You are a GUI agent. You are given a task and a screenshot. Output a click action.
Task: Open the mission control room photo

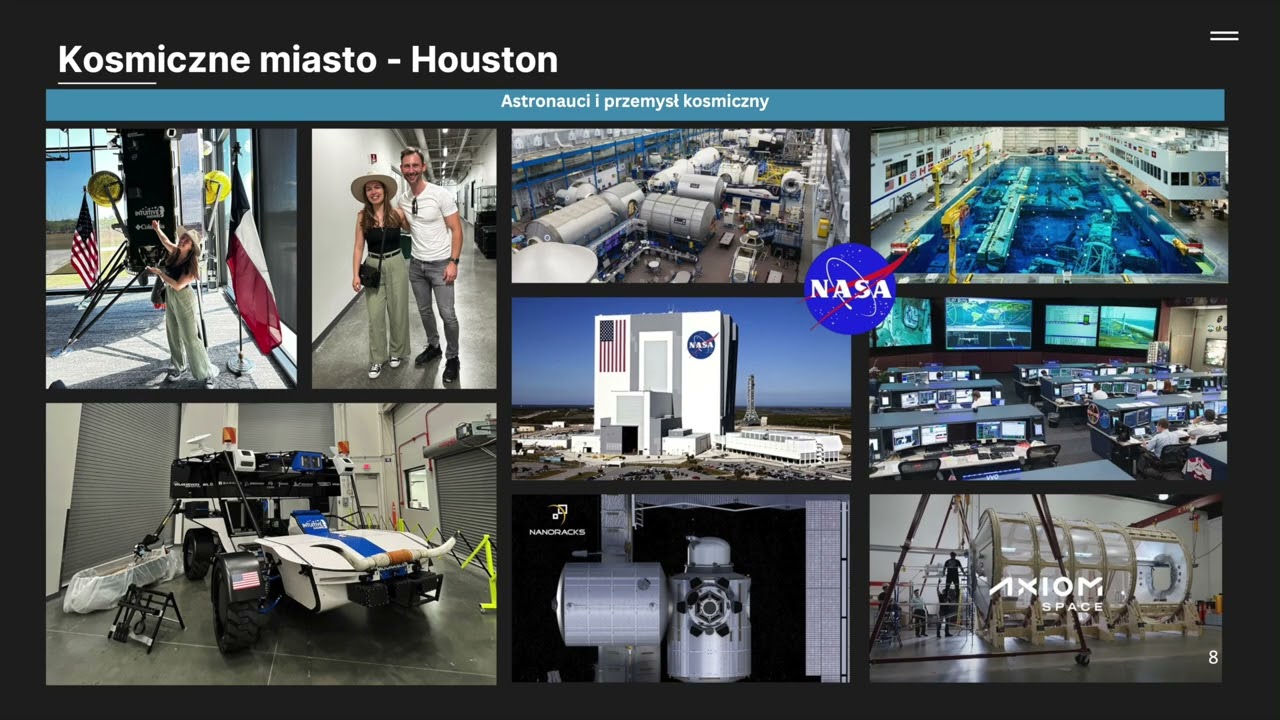point(1048,388)
